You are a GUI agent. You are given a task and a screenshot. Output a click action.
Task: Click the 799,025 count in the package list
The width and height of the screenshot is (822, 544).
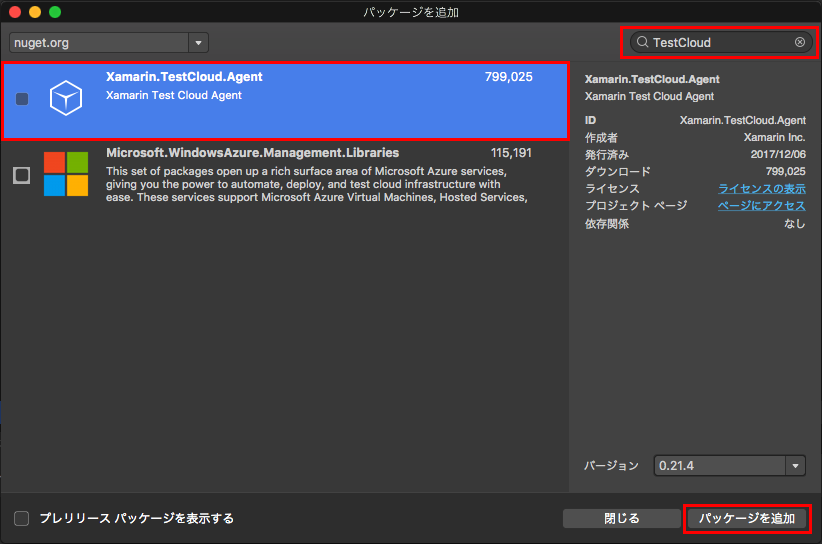coord(509,77)
